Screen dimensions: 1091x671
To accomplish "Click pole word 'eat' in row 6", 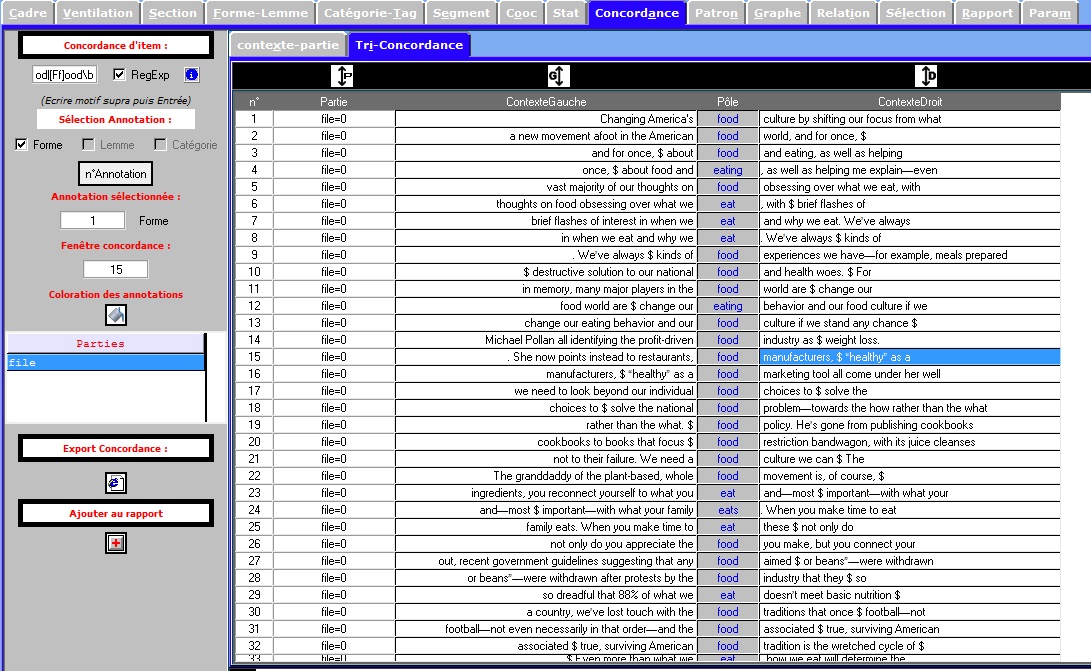I will 728,204.
